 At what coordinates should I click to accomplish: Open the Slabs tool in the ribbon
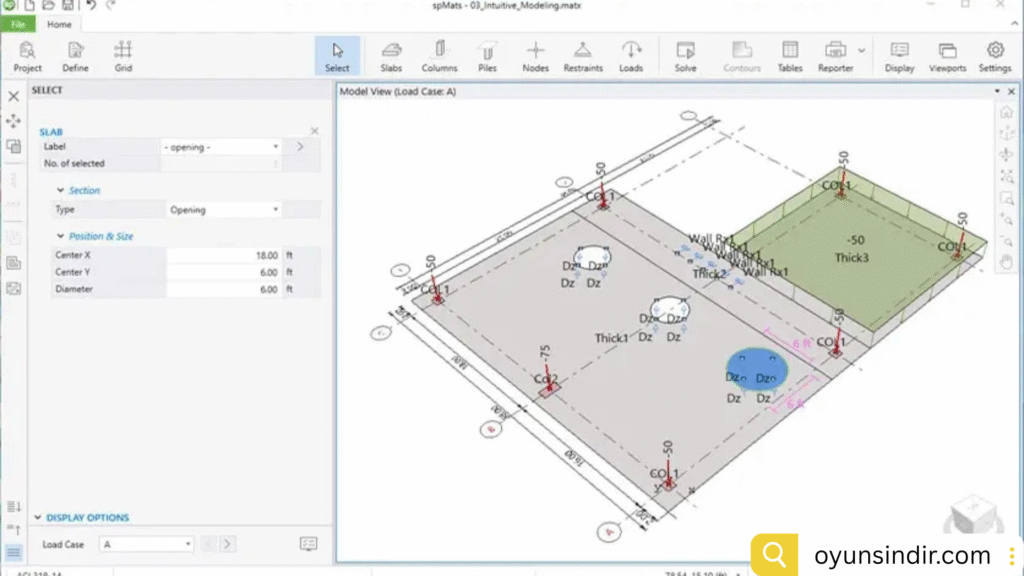coord(391,55)
